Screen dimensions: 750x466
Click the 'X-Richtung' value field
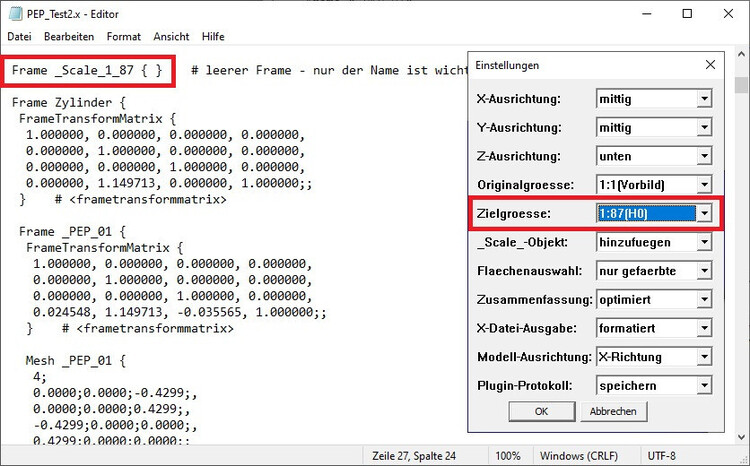(x=647, y=357)
